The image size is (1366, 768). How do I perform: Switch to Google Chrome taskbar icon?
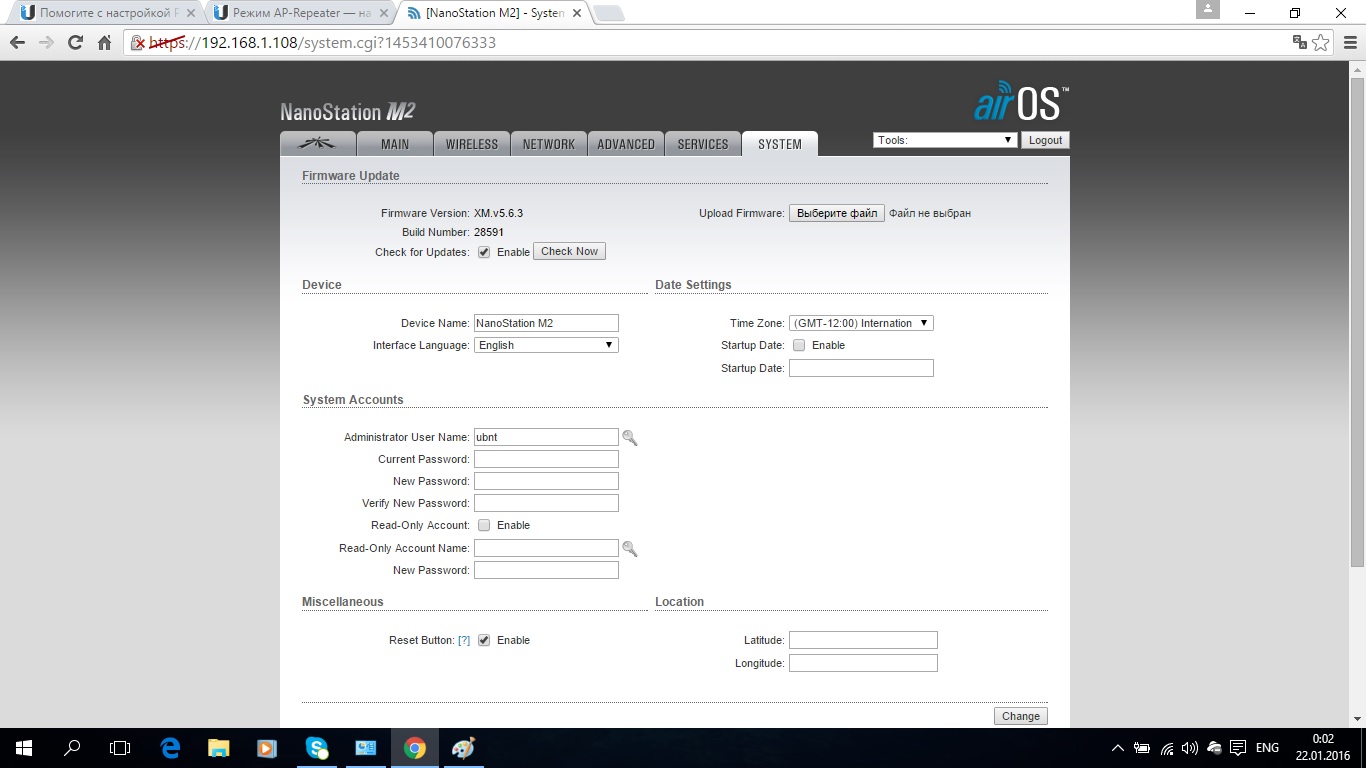pos(415,748)
